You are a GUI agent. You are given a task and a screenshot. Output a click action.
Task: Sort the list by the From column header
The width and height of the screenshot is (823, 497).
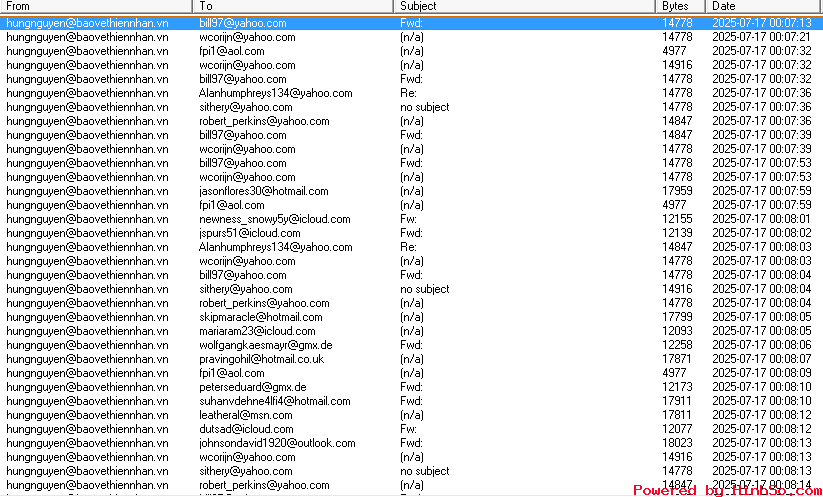[x=97, y=6]
